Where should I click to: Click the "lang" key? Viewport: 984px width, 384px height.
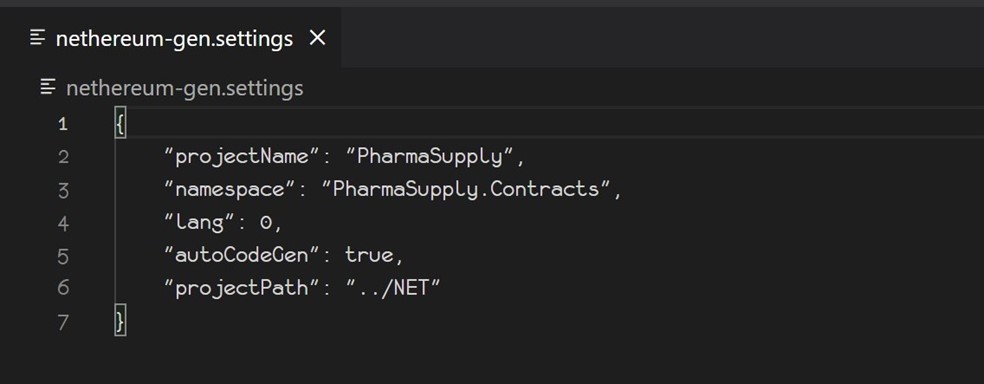194,221
